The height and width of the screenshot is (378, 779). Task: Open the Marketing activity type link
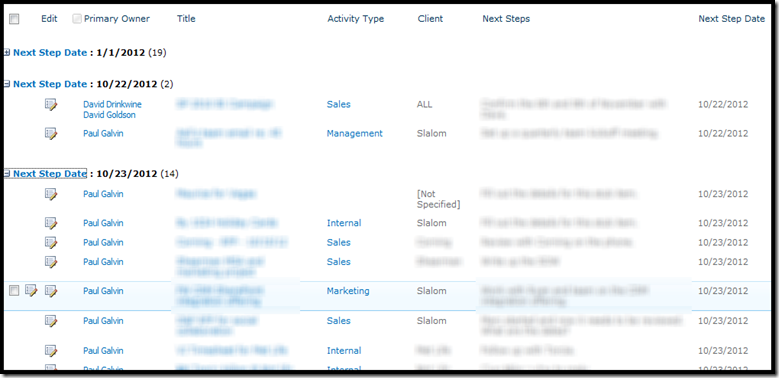348,291
